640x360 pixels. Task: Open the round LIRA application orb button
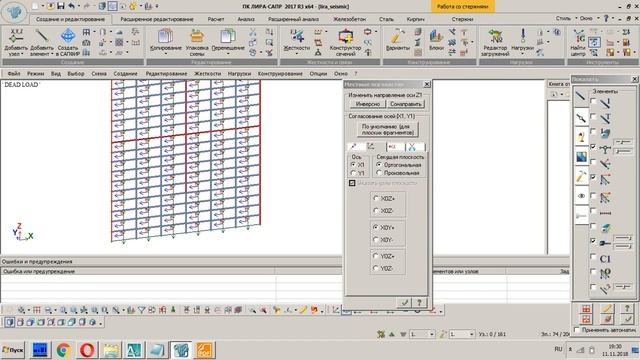pos(14,13)
